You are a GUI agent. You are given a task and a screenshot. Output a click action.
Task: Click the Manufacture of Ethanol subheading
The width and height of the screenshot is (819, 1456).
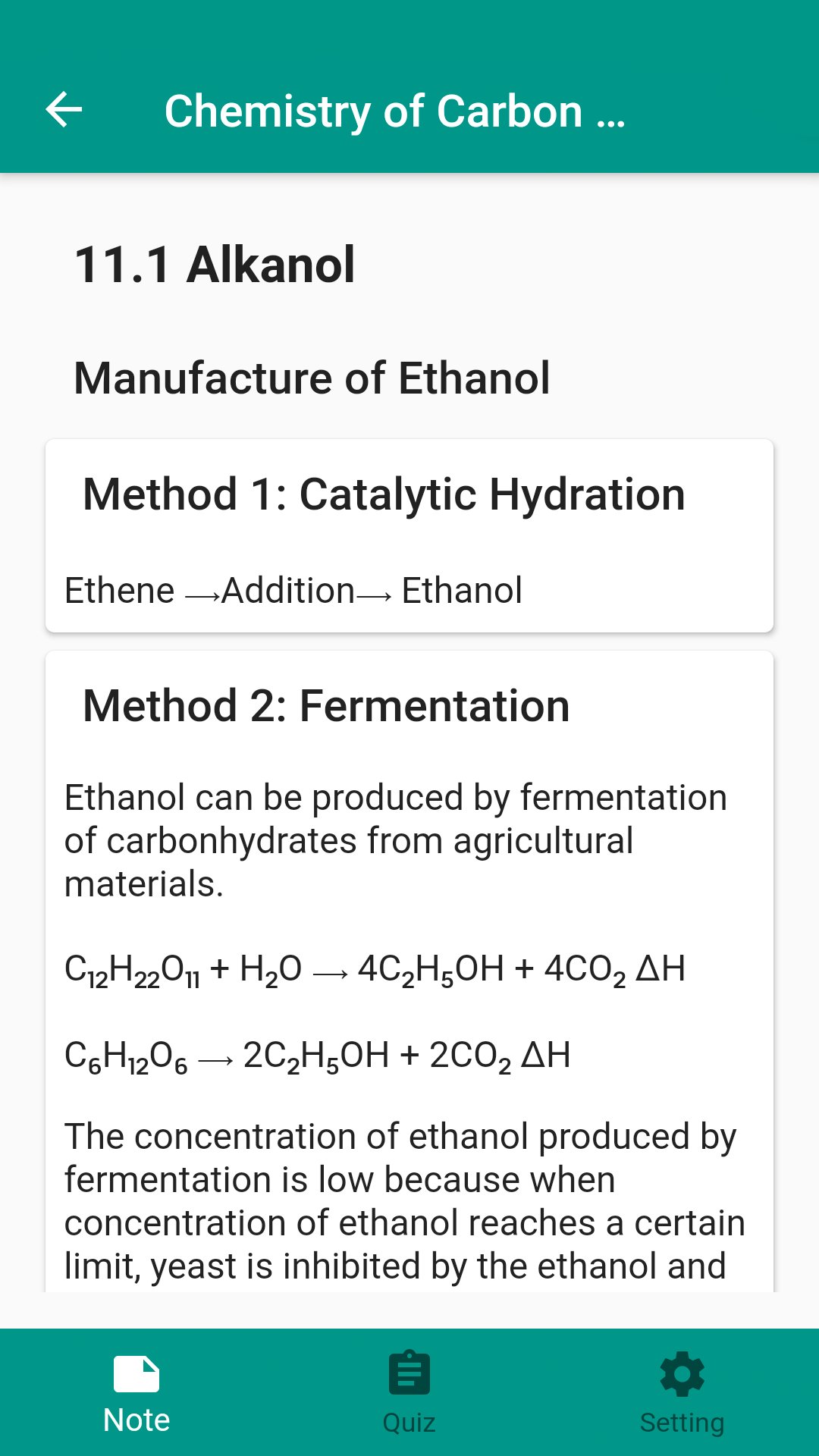312,378
